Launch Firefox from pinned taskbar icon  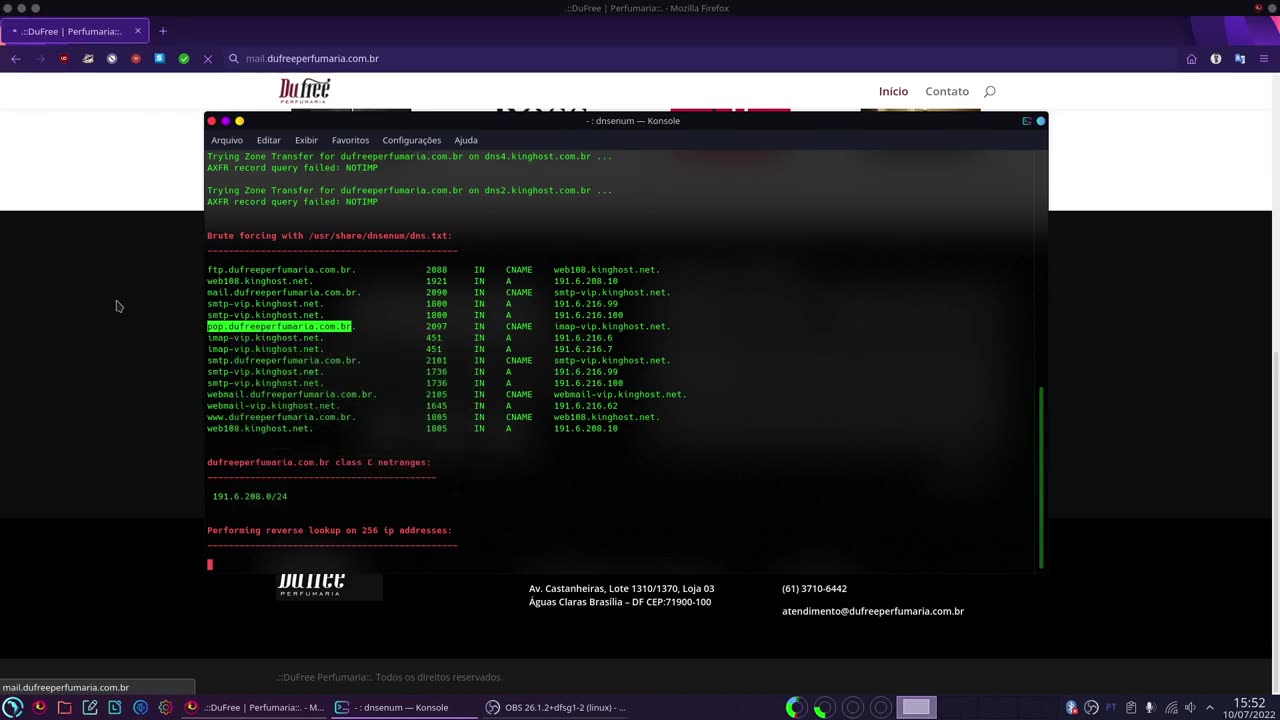[39, 707]
